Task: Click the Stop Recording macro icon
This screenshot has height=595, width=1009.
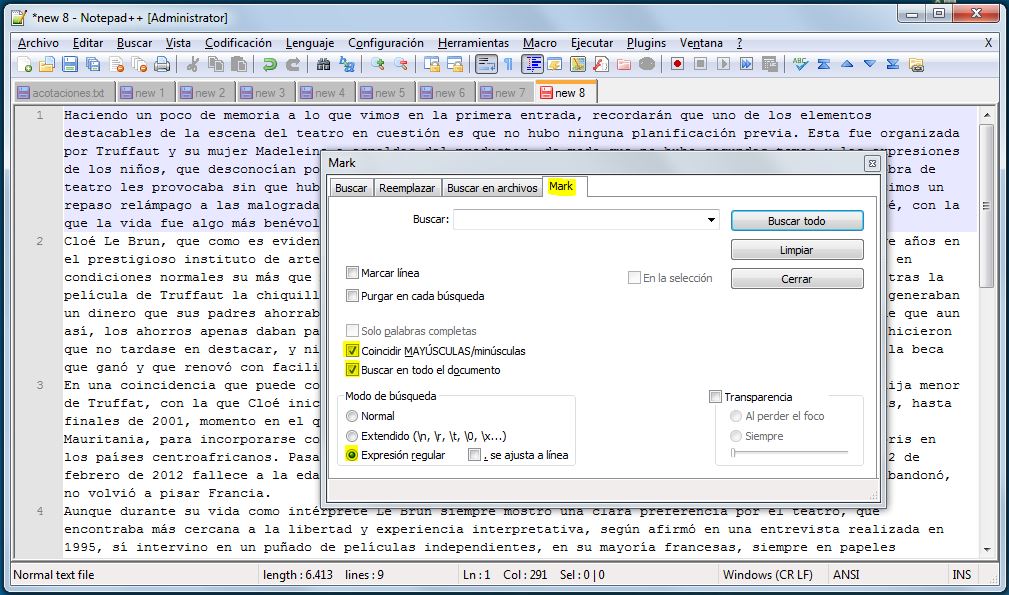Action: [x=700, y=64]
